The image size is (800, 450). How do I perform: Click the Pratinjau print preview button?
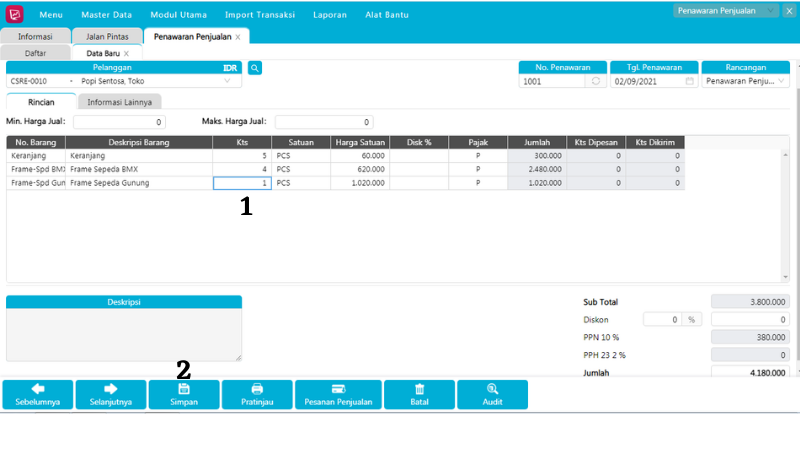click(257, 395)
